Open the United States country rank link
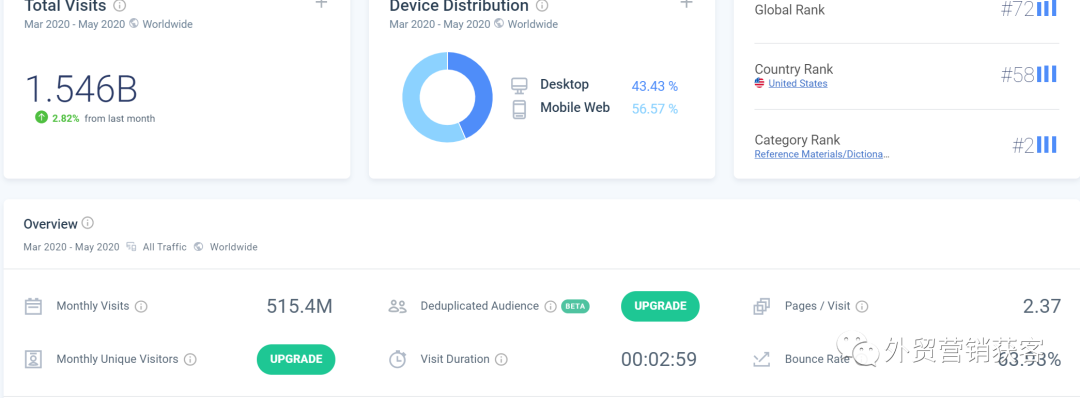 (798, 83)
